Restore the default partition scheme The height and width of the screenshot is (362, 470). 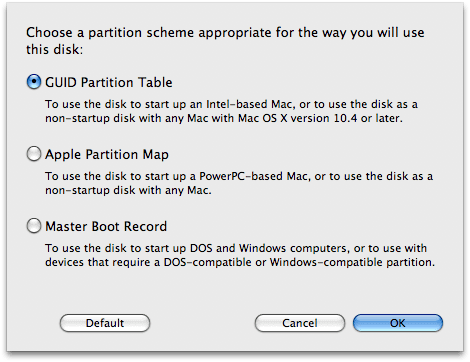tap(105, 323)
